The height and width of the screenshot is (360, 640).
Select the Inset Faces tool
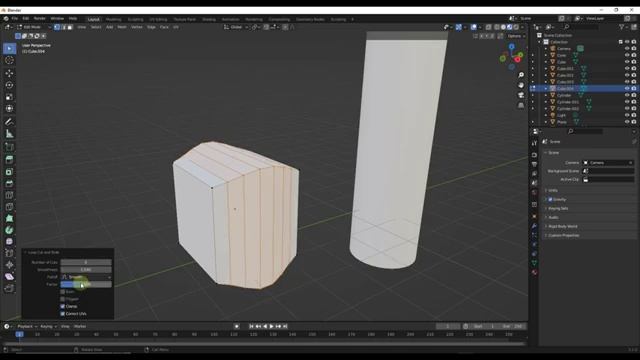[x=9, y=171]
